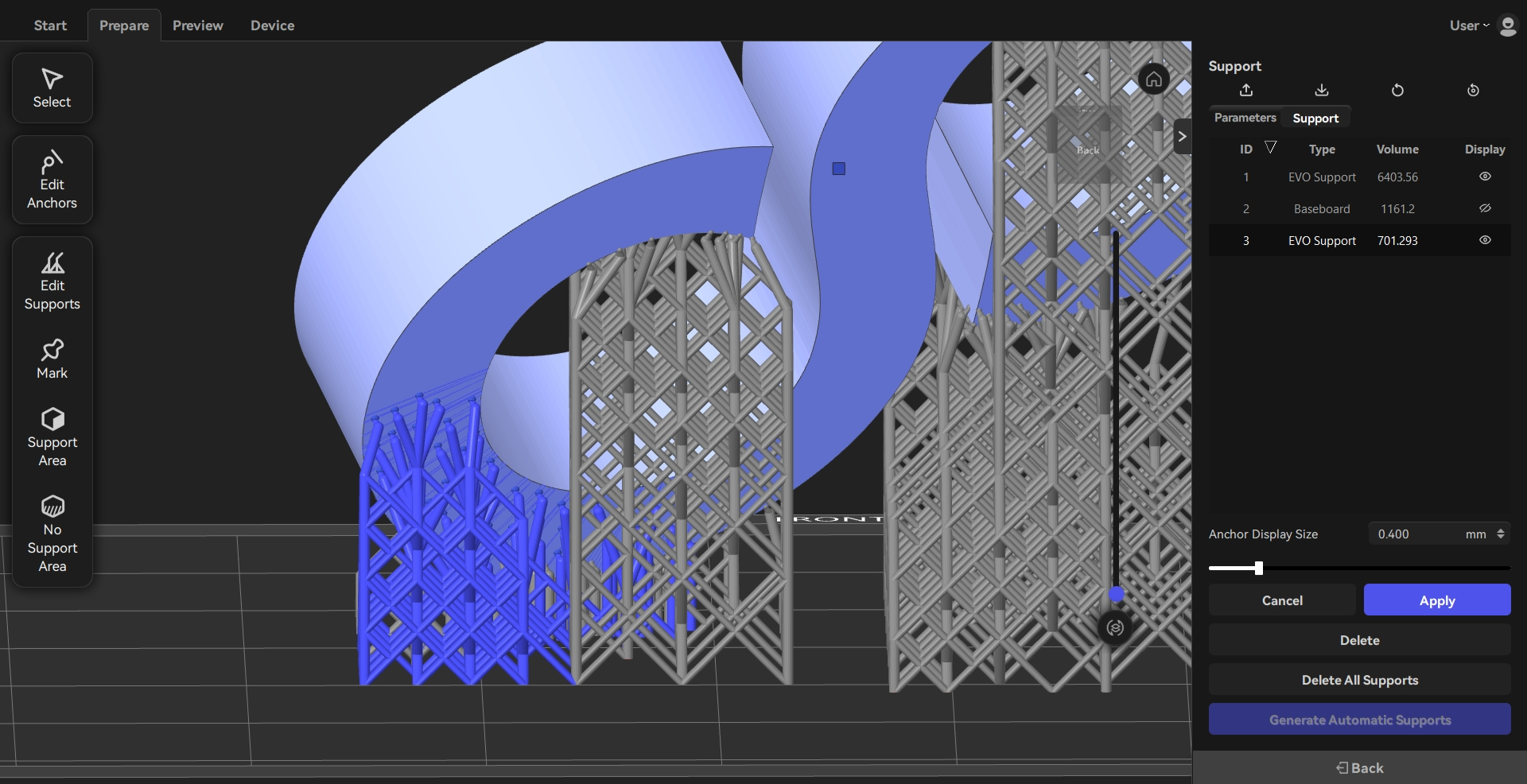Select the No Support Area tool
Image resolution: width=1527 pixels, height=784 pixels.
point(52,534)
